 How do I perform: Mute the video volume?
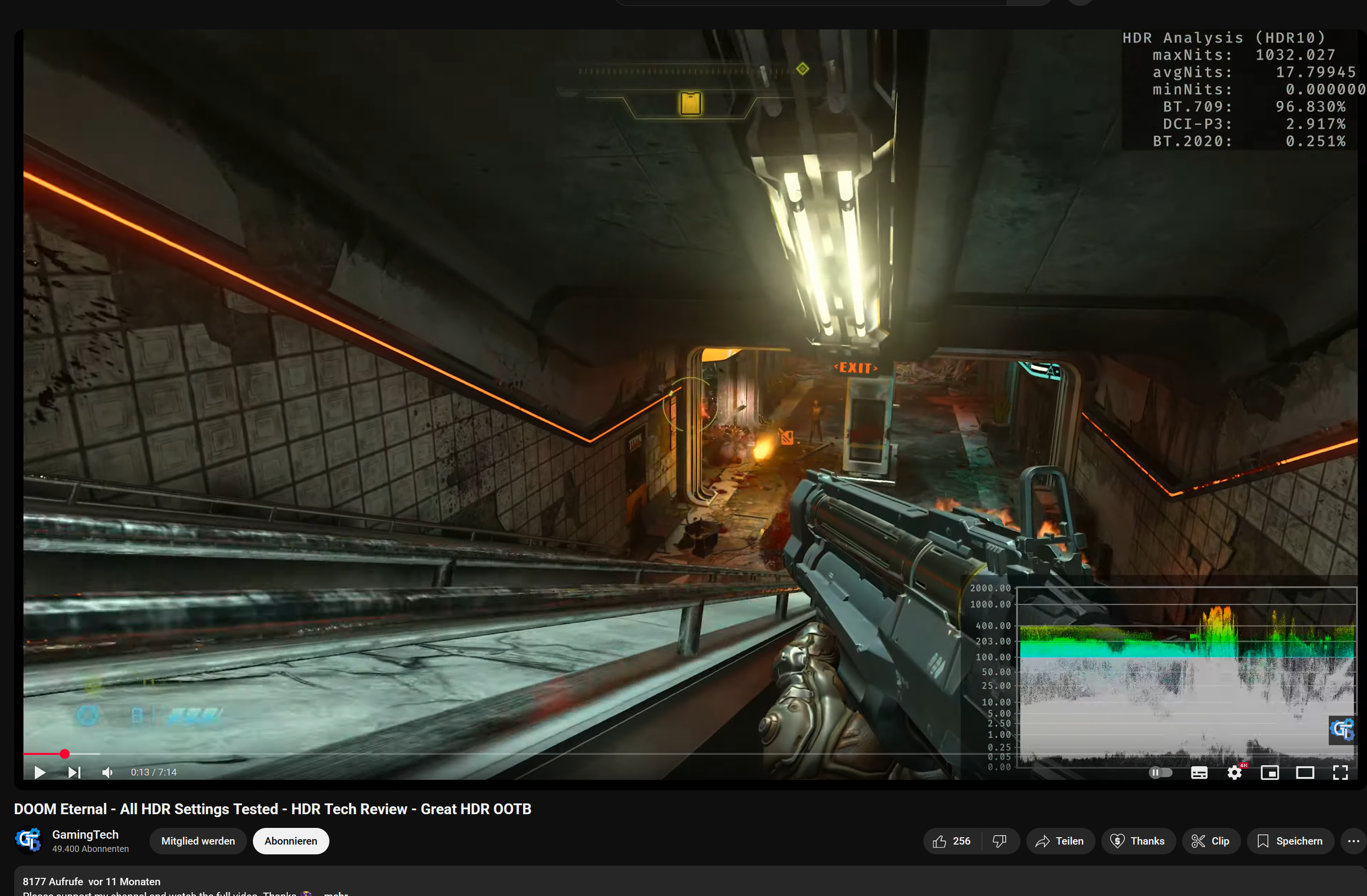107,772
